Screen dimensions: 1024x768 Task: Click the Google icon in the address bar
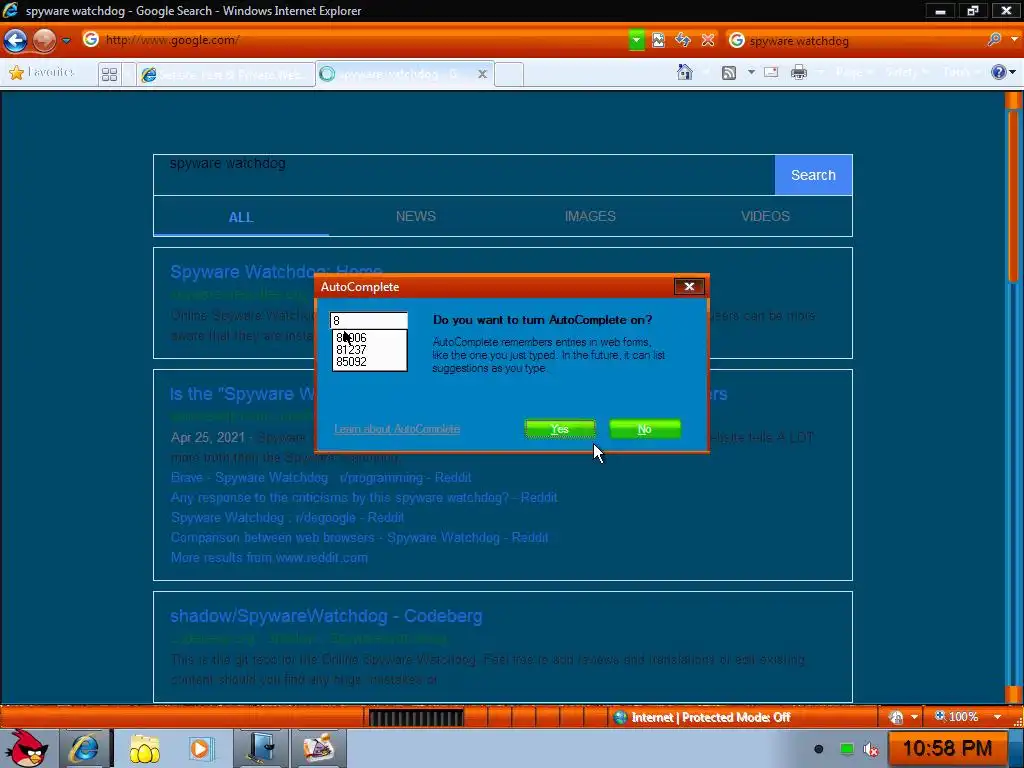pyautogui.click(x=91, y=40)
